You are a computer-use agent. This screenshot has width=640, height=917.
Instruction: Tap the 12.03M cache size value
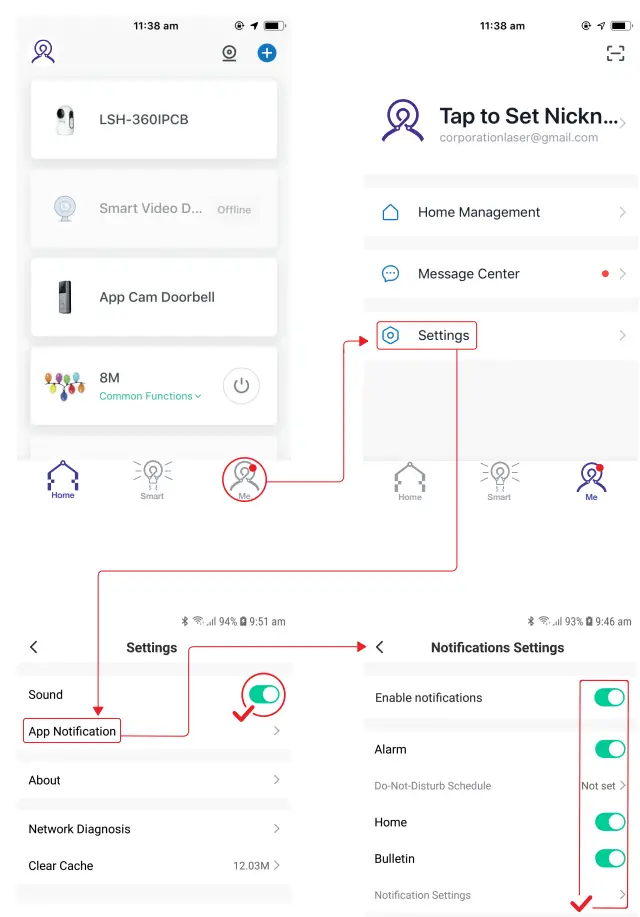pyautogui.click(x=252, y=866)
